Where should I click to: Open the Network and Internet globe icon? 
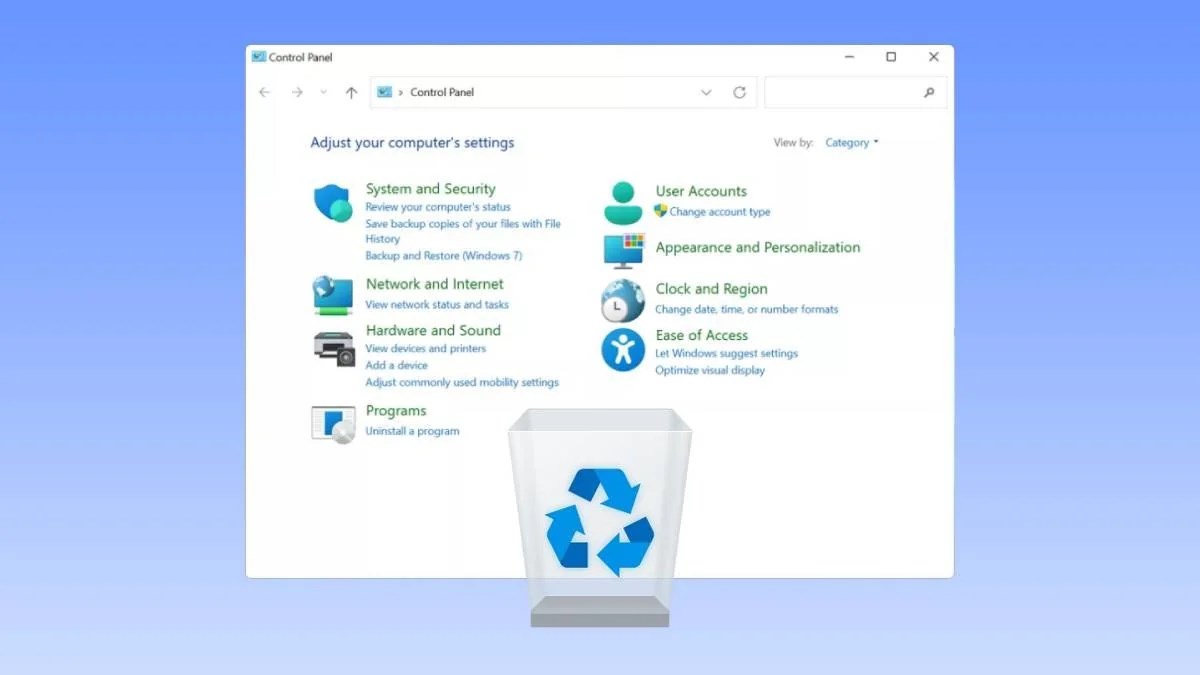pyautogui.click(x=332, y=295)
